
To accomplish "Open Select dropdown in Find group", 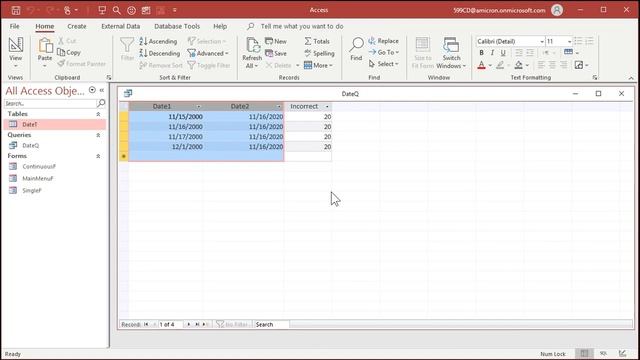I will (384, 64).
